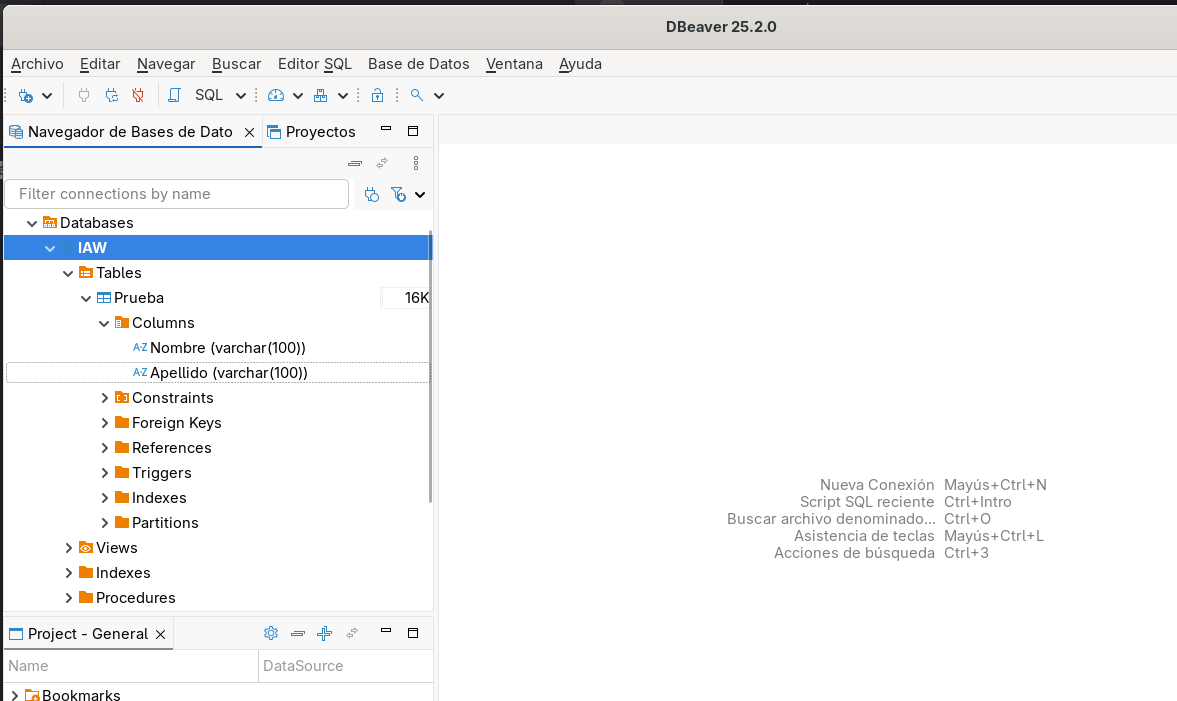The height and width of the screenshot is (701, 1177).
Task: Click the Disconnect red plug toolbar icon
Action: click(x=138, y=95)
